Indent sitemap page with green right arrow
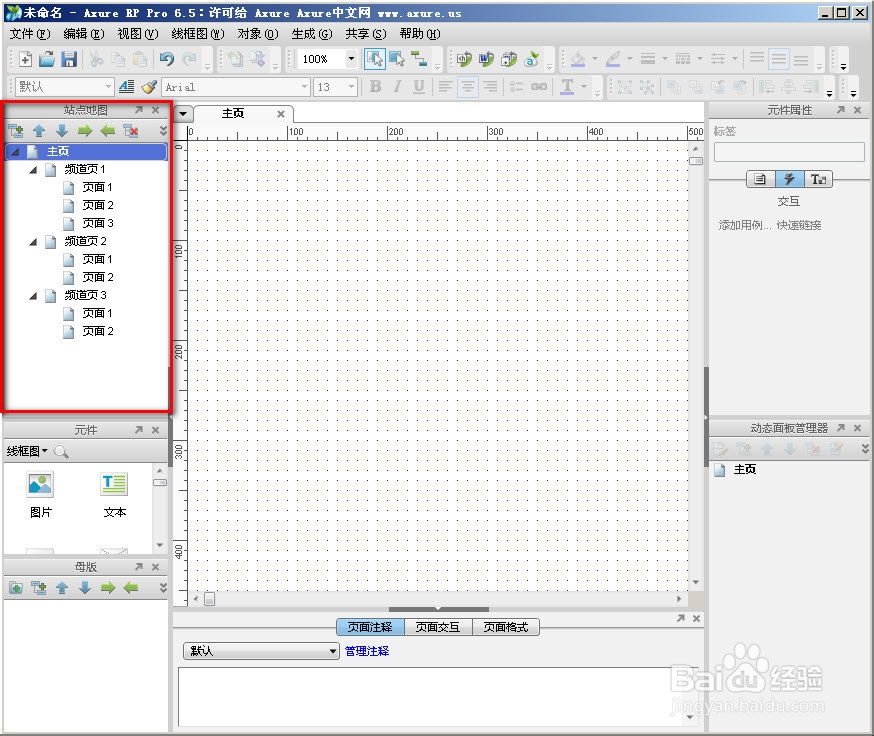Viewport: 874px width, 736px height. [85, 131]
